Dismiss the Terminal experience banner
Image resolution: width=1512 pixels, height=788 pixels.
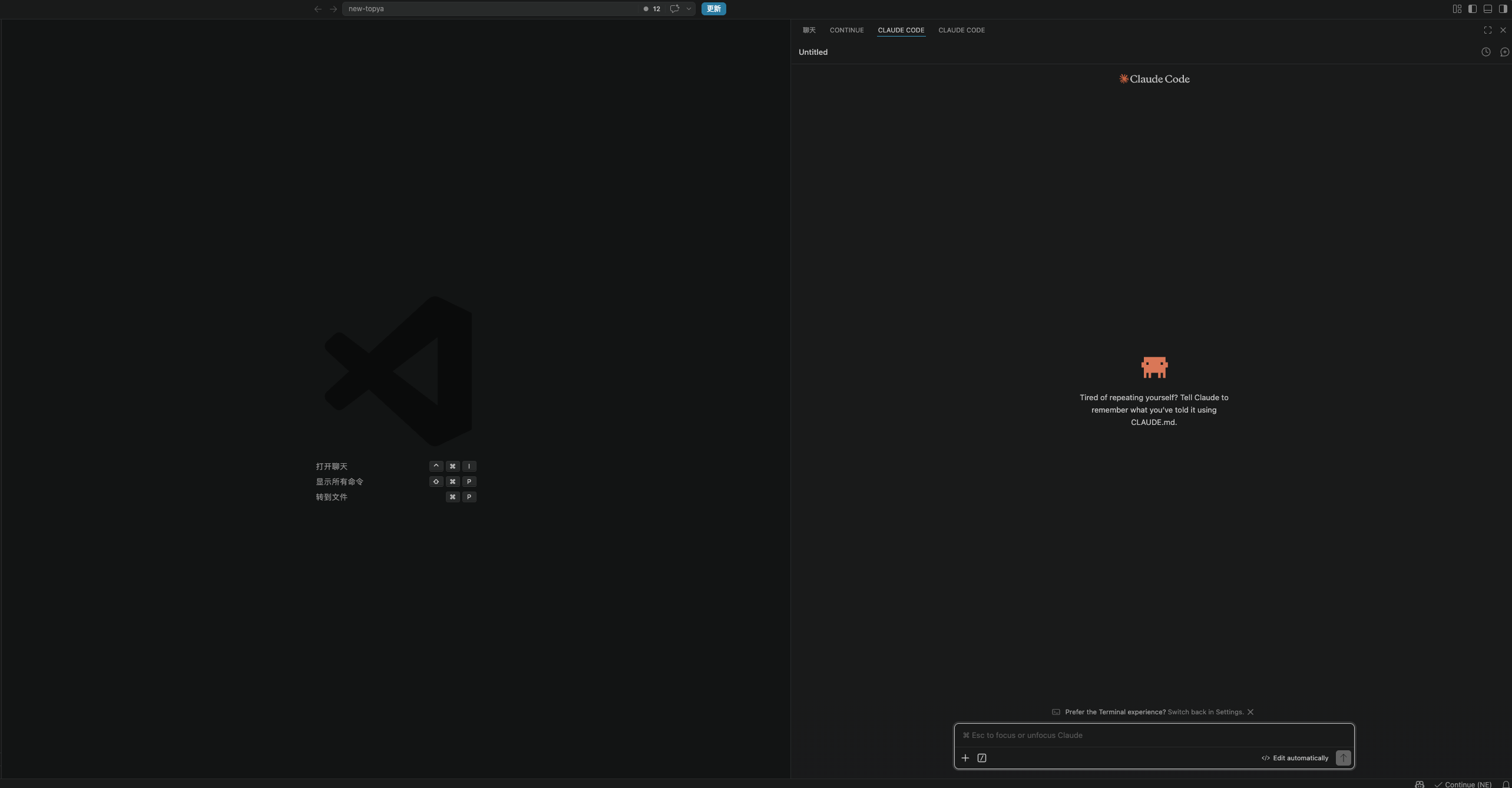click(1250, 712)
